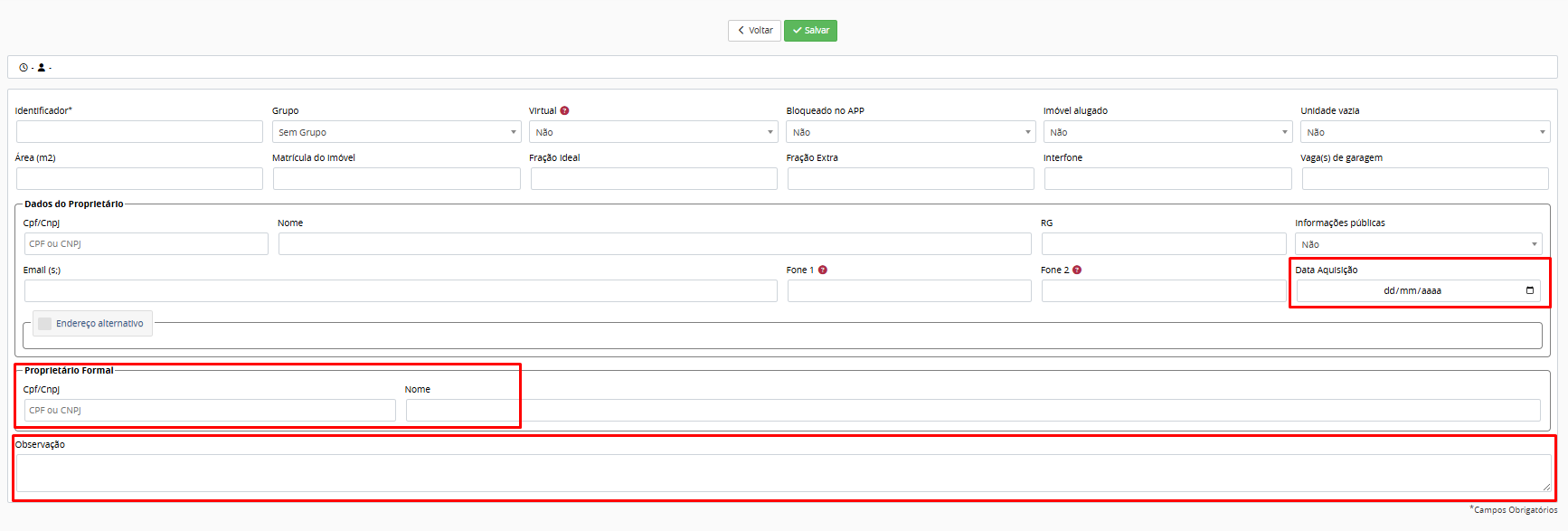Open the Unidade vazia dropdown

(1425, 132)
